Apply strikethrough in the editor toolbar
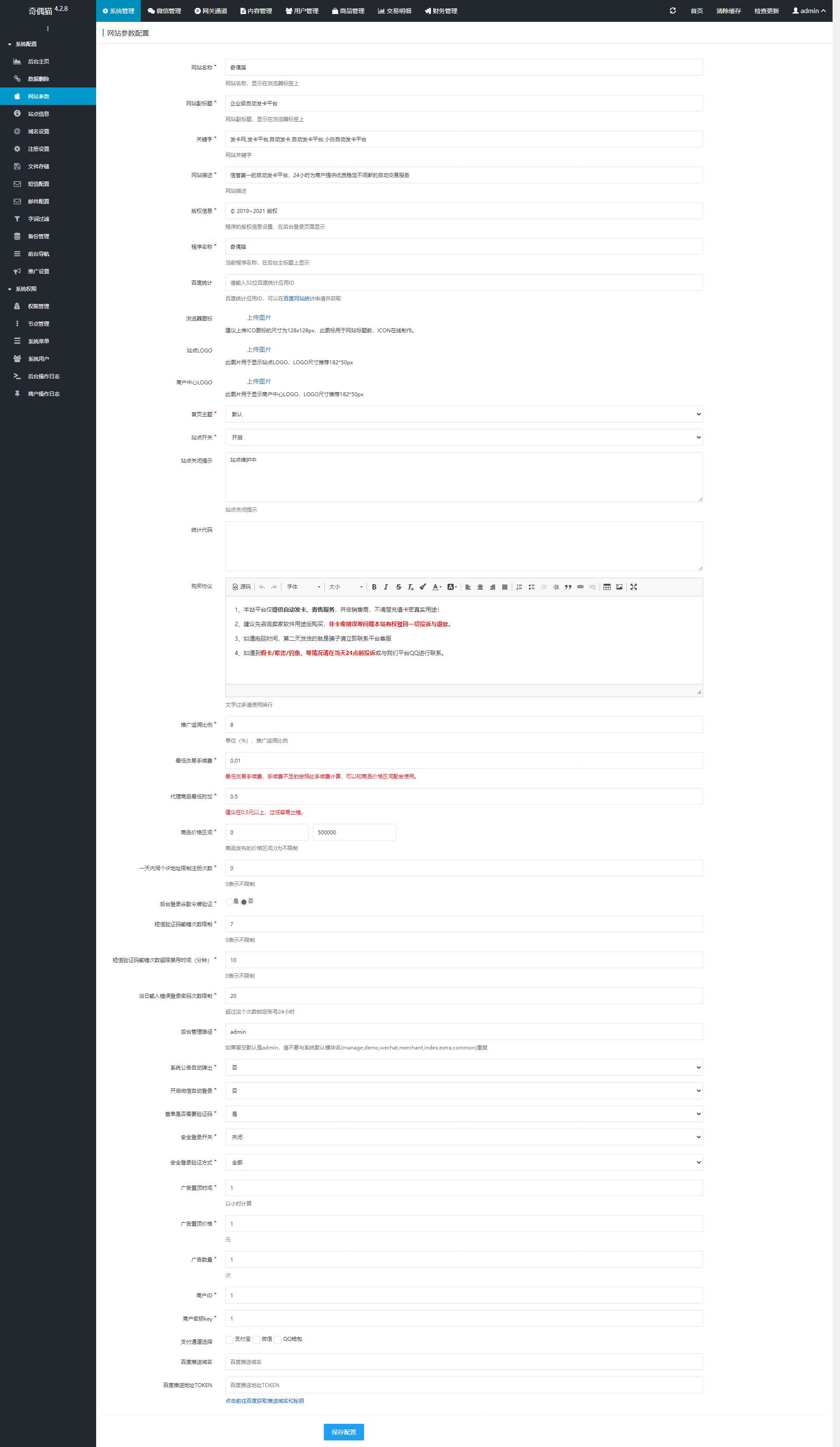 (x=398, y=587)
